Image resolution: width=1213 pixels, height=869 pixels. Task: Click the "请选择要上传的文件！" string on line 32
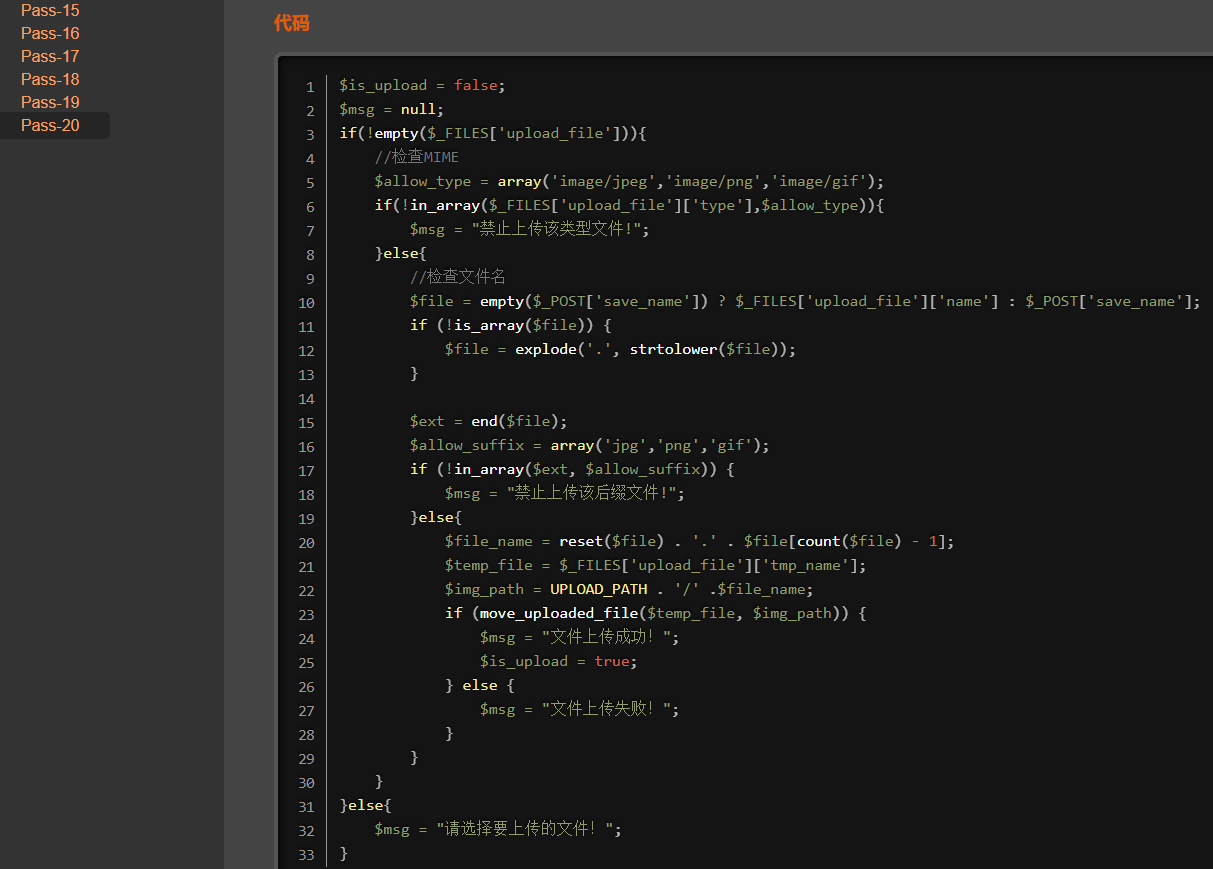pos(528,829)
